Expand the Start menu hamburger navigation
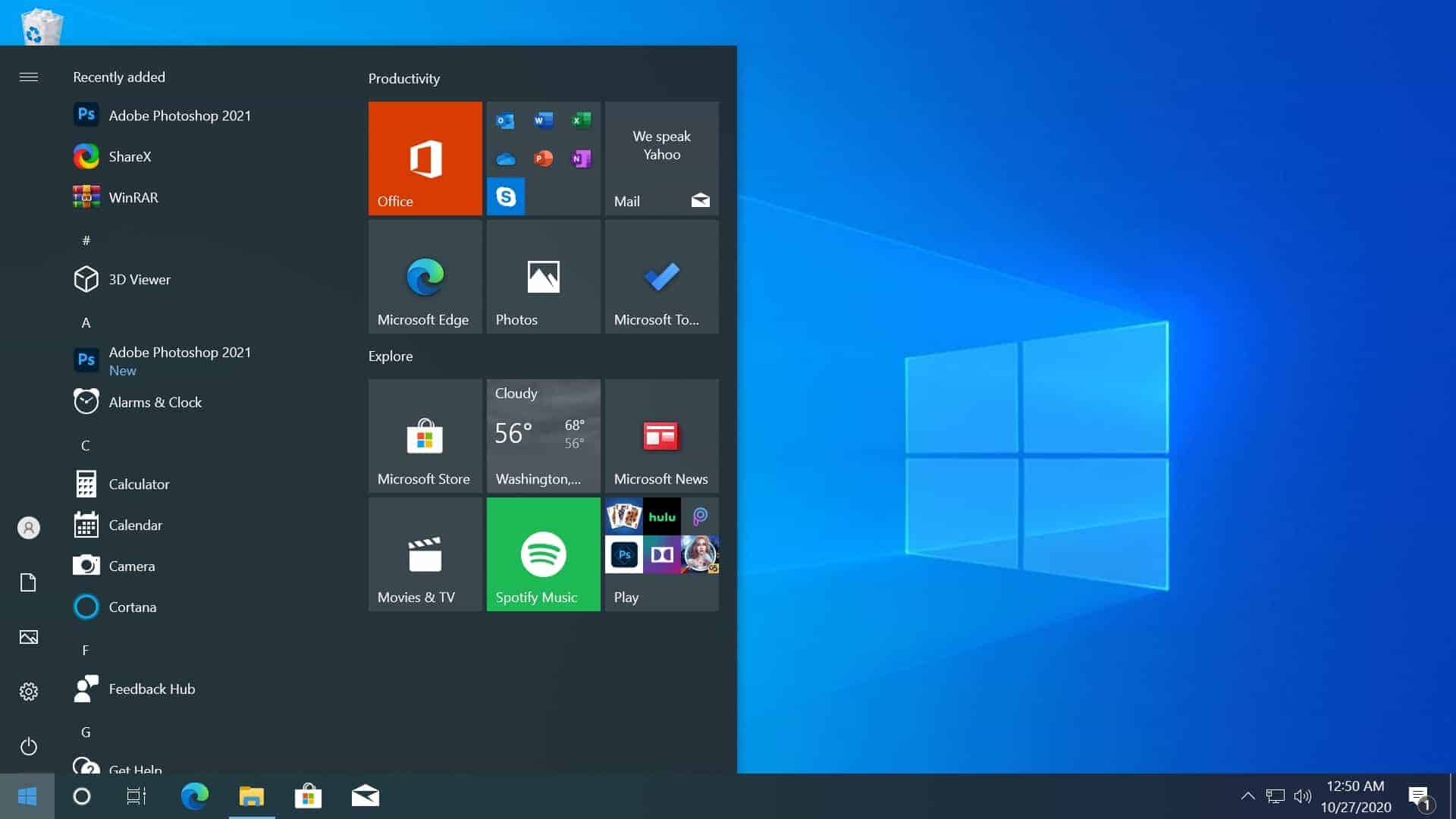The width and height of the screenshot is (1456, 819). (x=28, y=77)
